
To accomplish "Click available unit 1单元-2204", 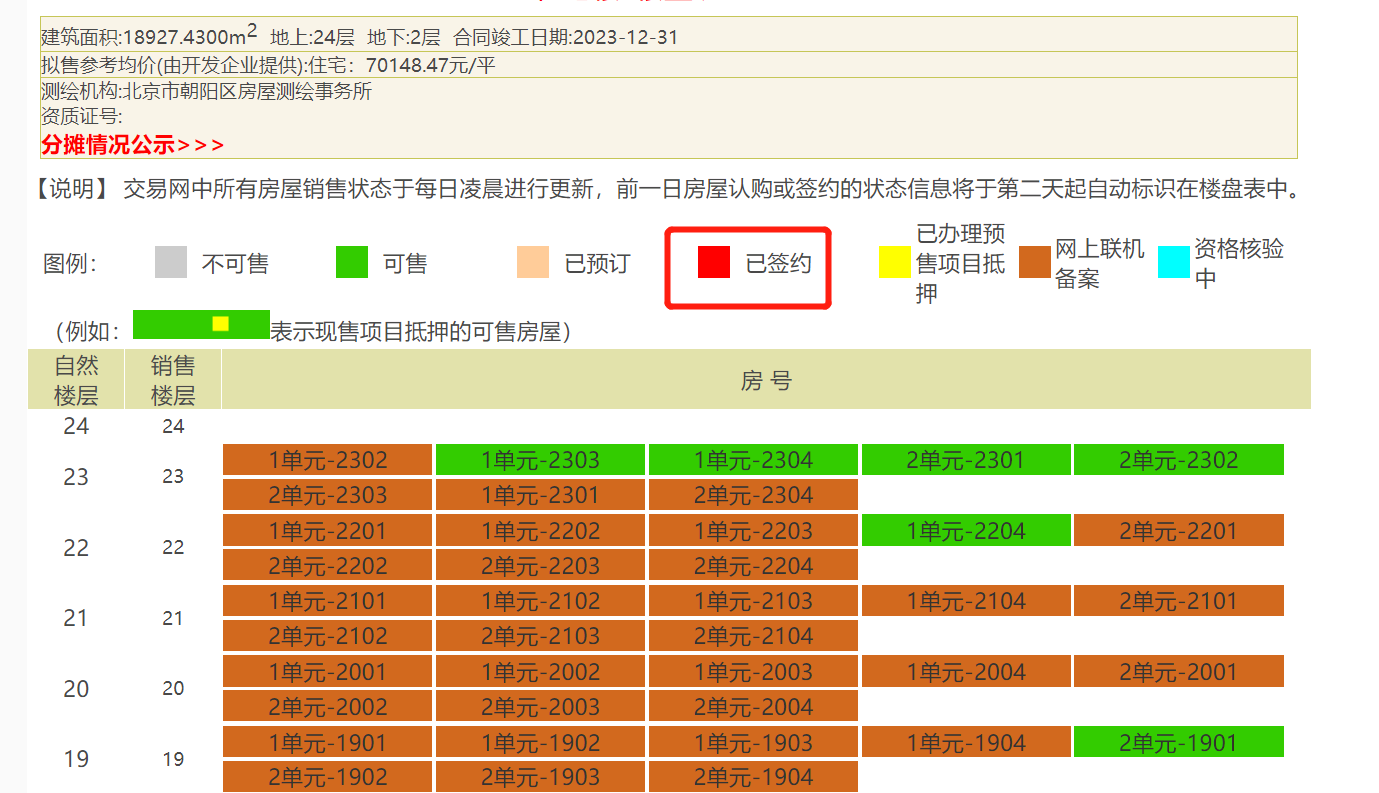I will [x=965, y=530].
